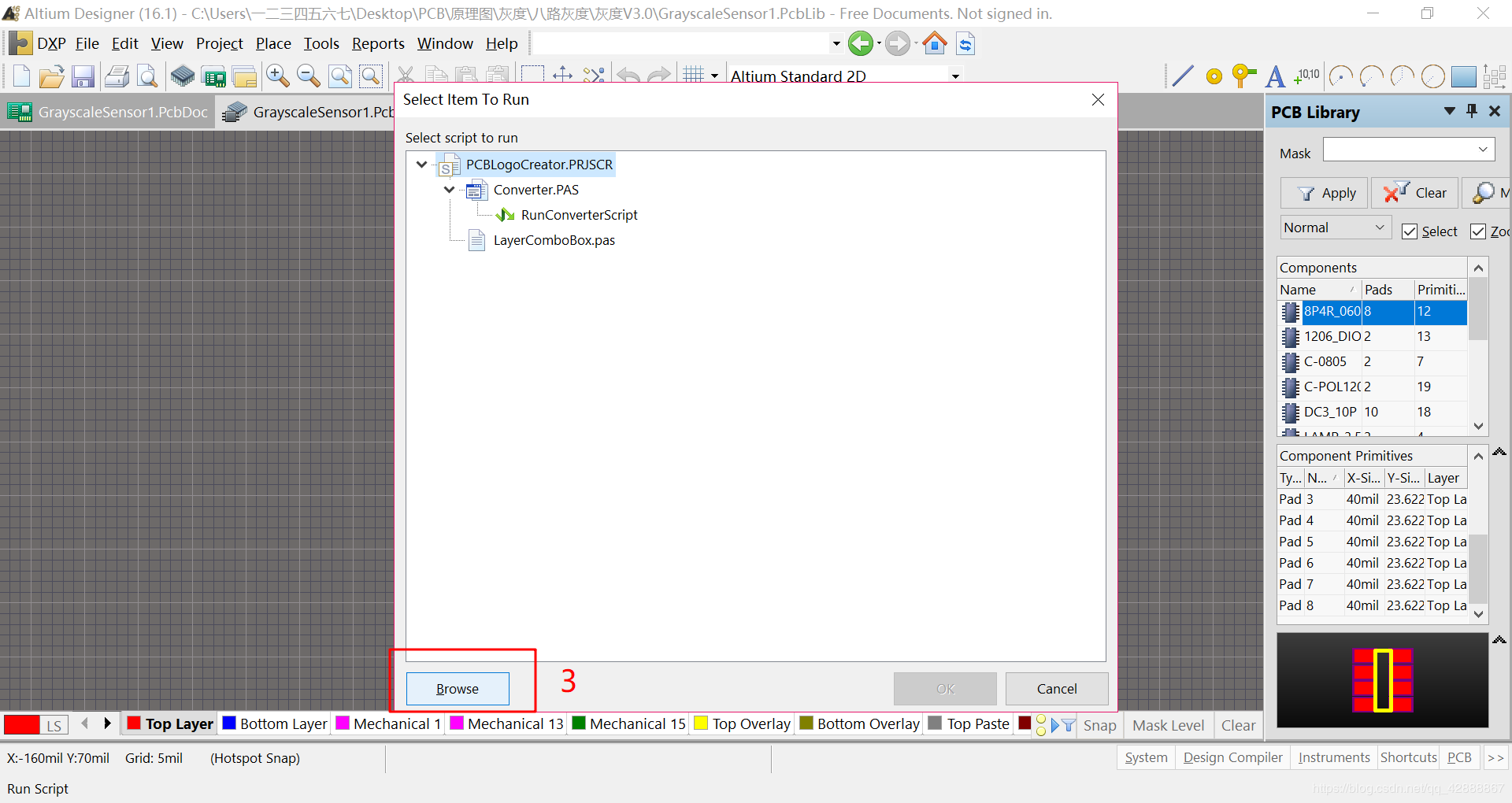Open the Design Compiler panel button
The height and width of the screenshot is (803, 1512).
click(x=1232, y=757)
